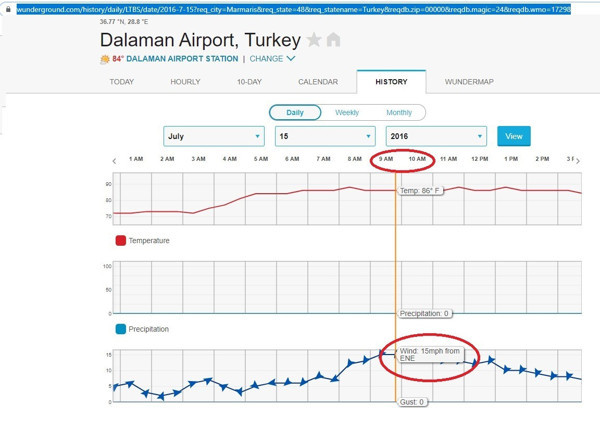
Task: Click the CHANGE link
Action: click(x=266, y=59)
